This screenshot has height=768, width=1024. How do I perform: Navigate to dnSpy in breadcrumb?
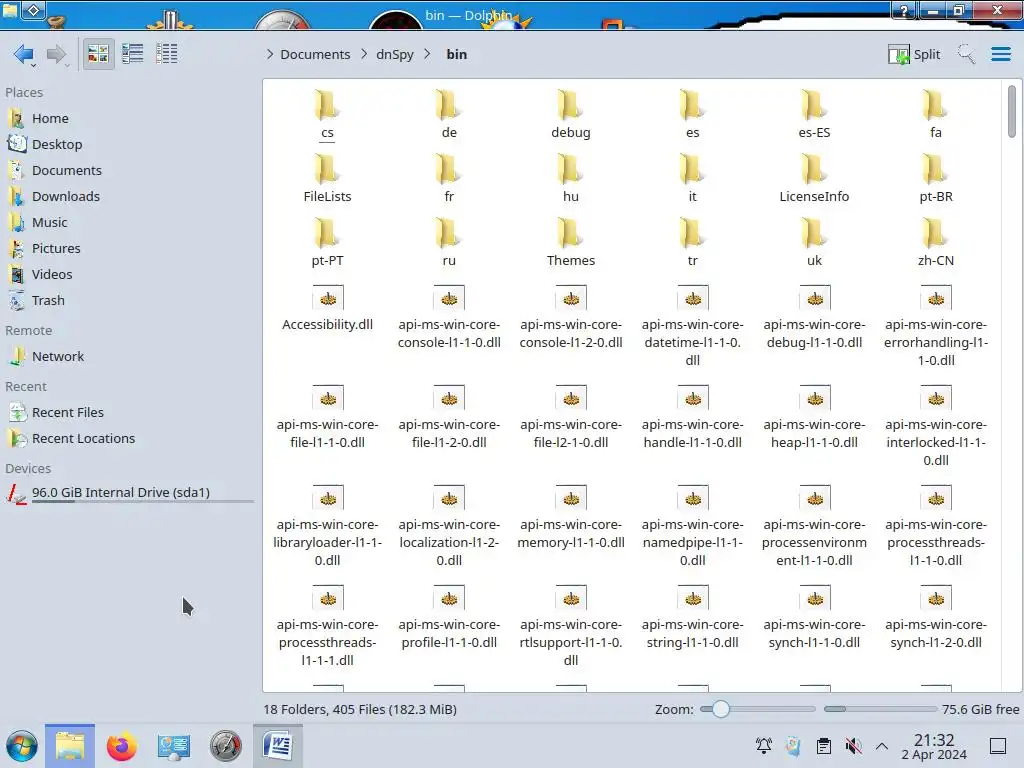pyautogui.click(x=394, y=54)
